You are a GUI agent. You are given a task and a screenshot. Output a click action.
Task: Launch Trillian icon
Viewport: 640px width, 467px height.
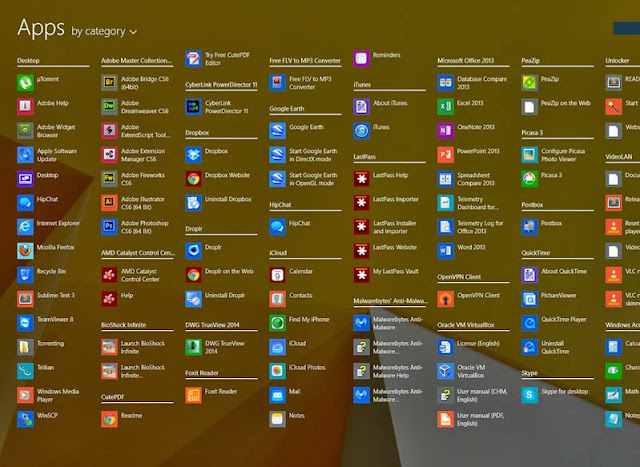tap(25, 371)
